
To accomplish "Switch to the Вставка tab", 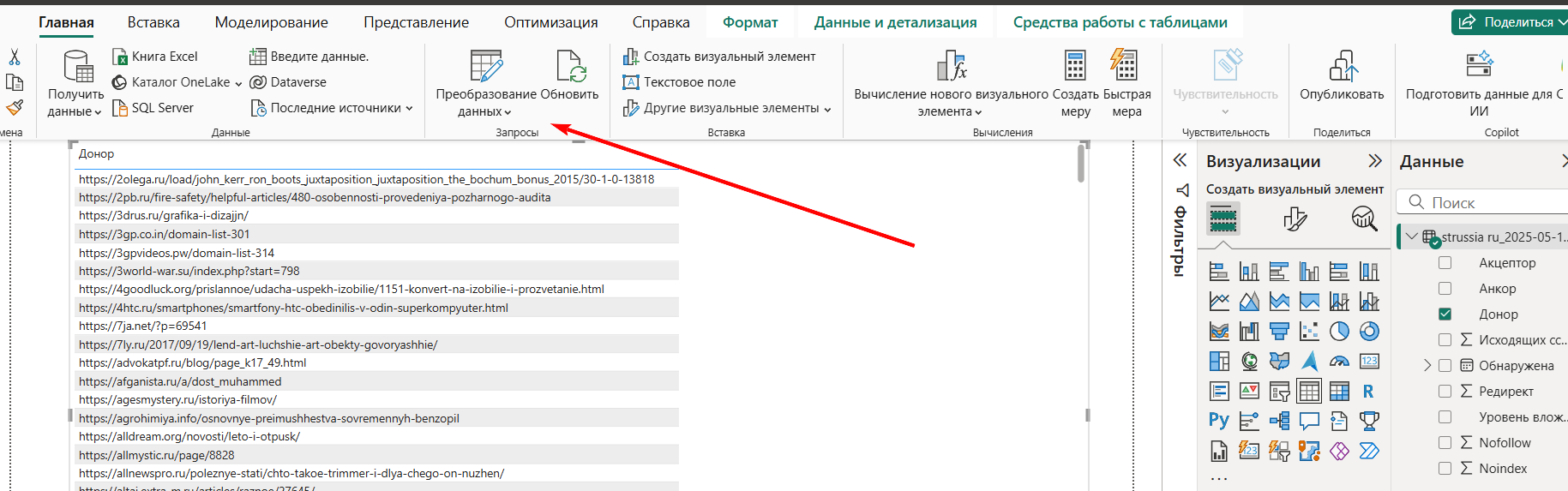I will point(153,22).
